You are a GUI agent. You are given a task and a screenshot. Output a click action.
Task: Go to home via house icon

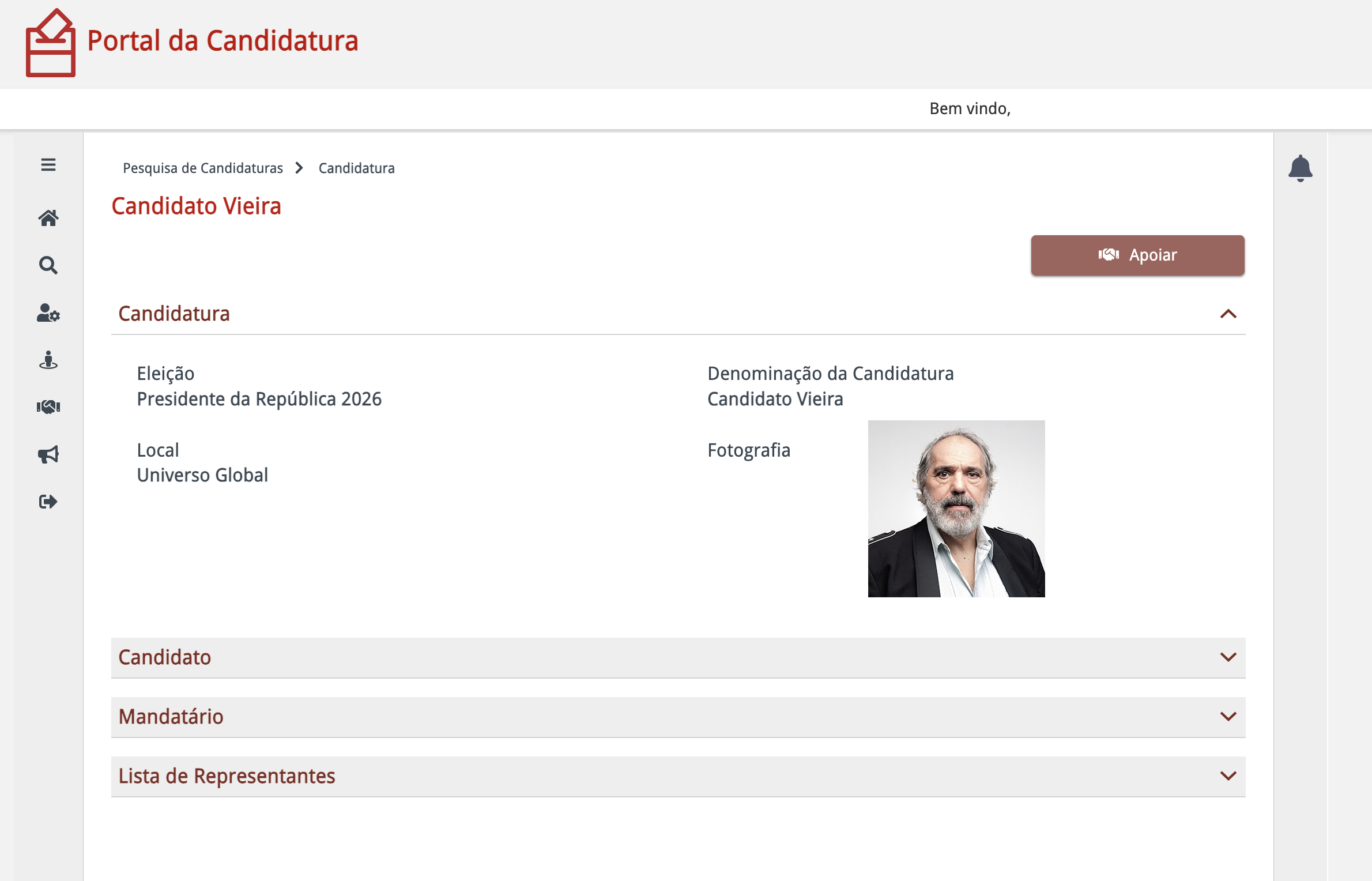[48, 218]
